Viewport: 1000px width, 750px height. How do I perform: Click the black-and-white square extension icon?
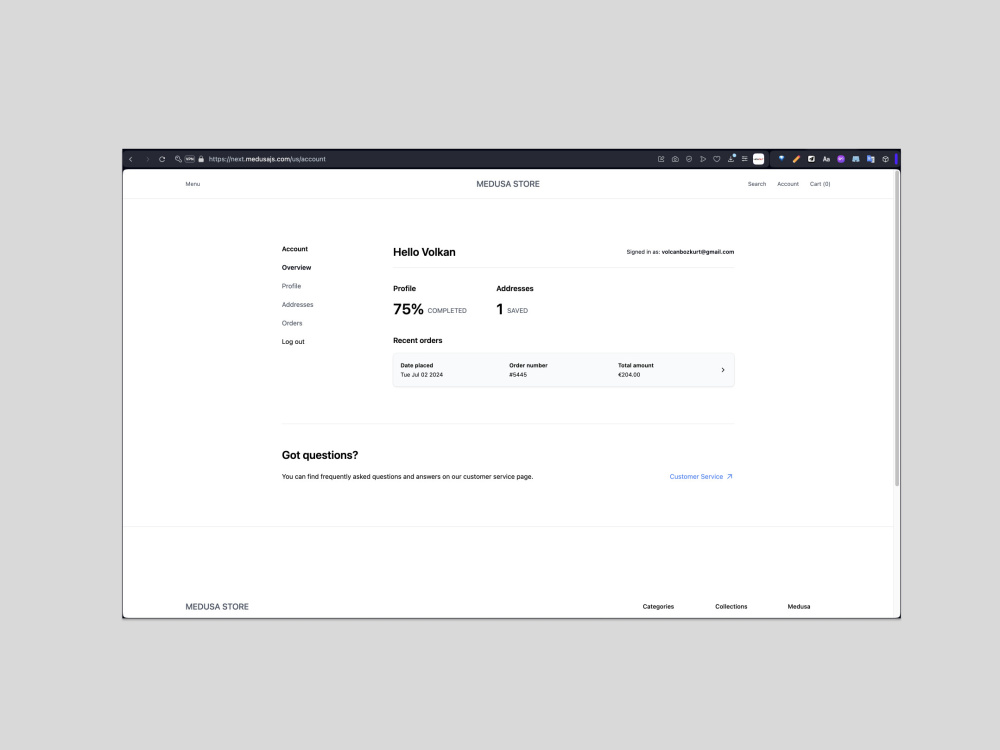click(x=811, y=159)
